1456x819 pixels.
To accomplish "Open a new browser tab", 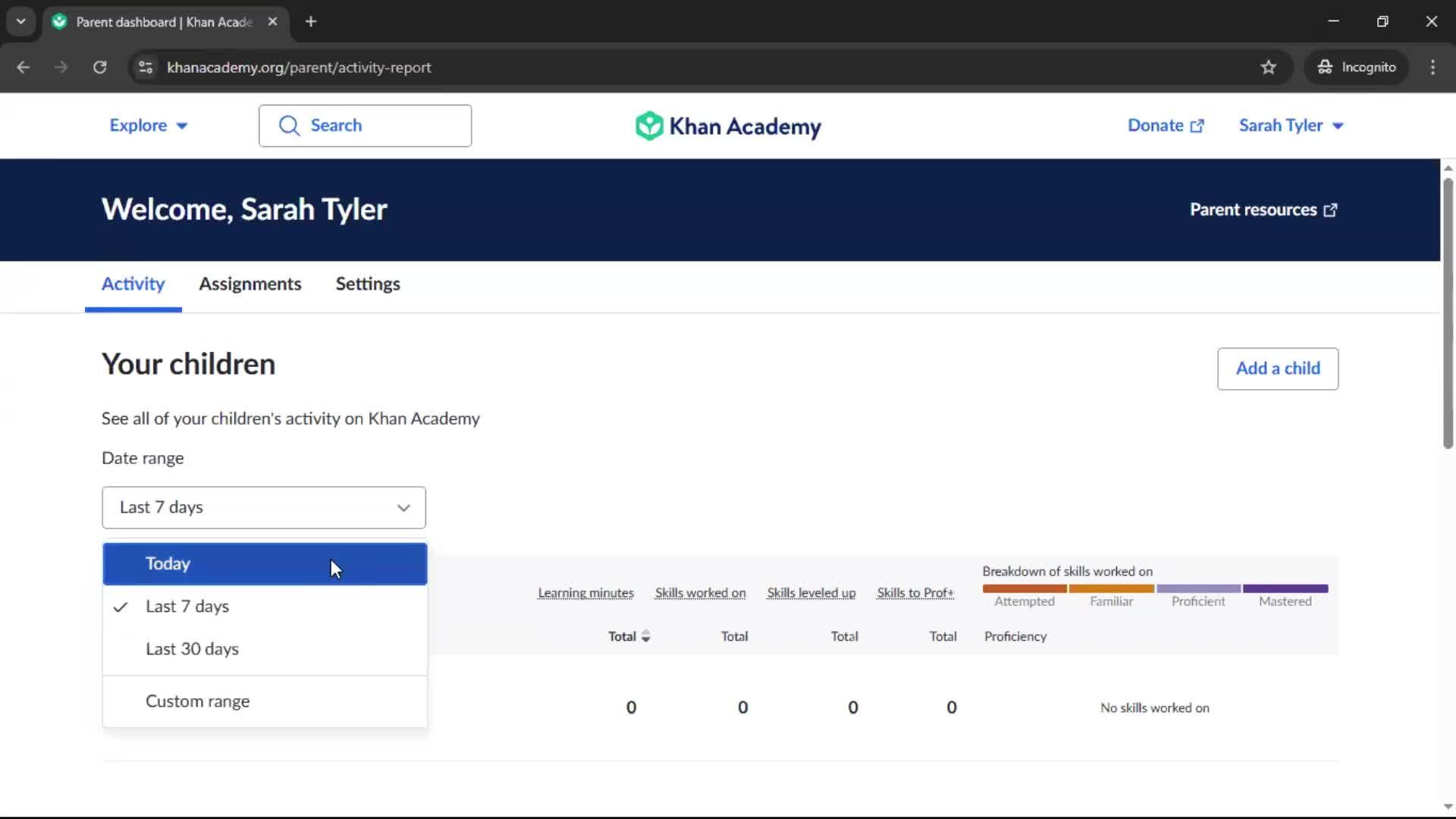I will click(311, 21).
